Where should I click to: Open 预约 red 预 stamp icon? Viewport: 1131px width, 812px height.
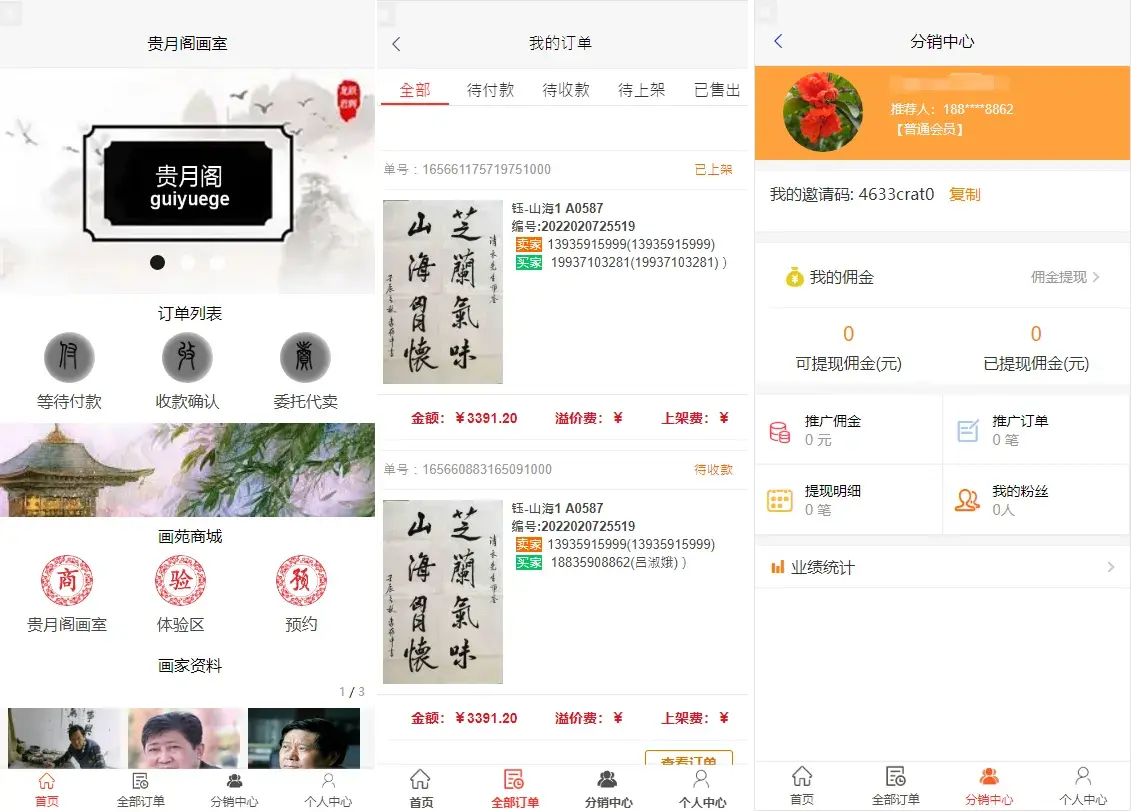(301, 580)
